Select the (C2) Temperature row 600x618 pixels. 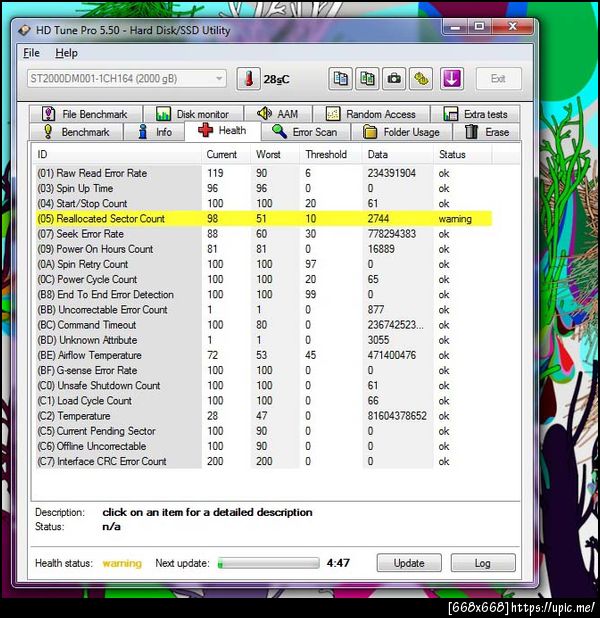pyautogui.click(x=263, y=416)
